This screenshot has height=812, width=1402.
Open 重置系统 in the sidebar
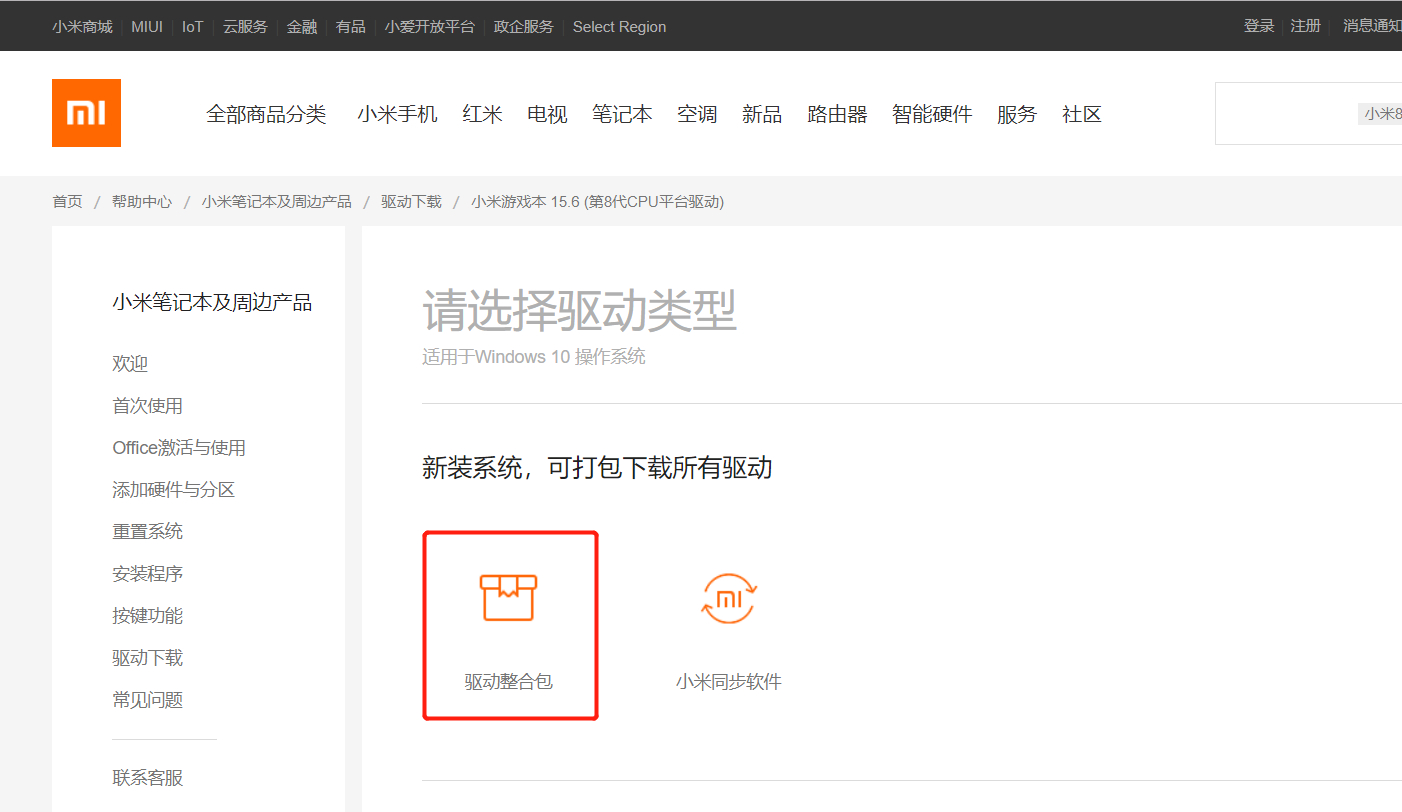pyautogui.click(x=148, y=532)
